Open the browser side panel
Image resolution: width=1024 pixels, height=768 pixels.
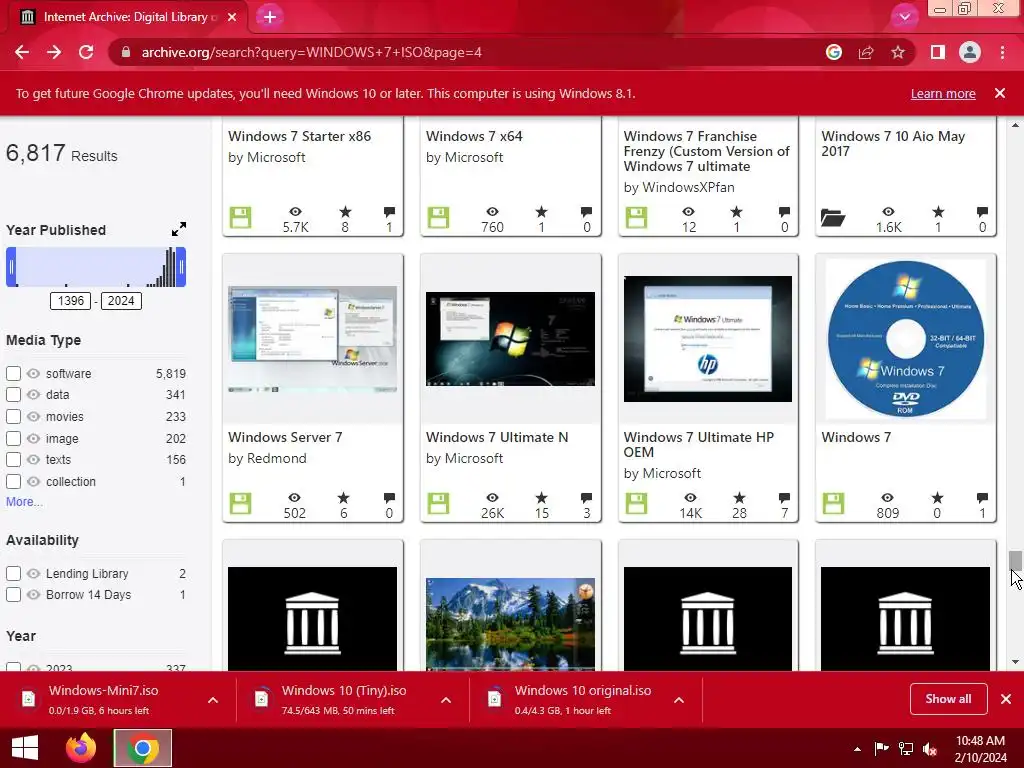pyautogui.click(x=938, y=52)
